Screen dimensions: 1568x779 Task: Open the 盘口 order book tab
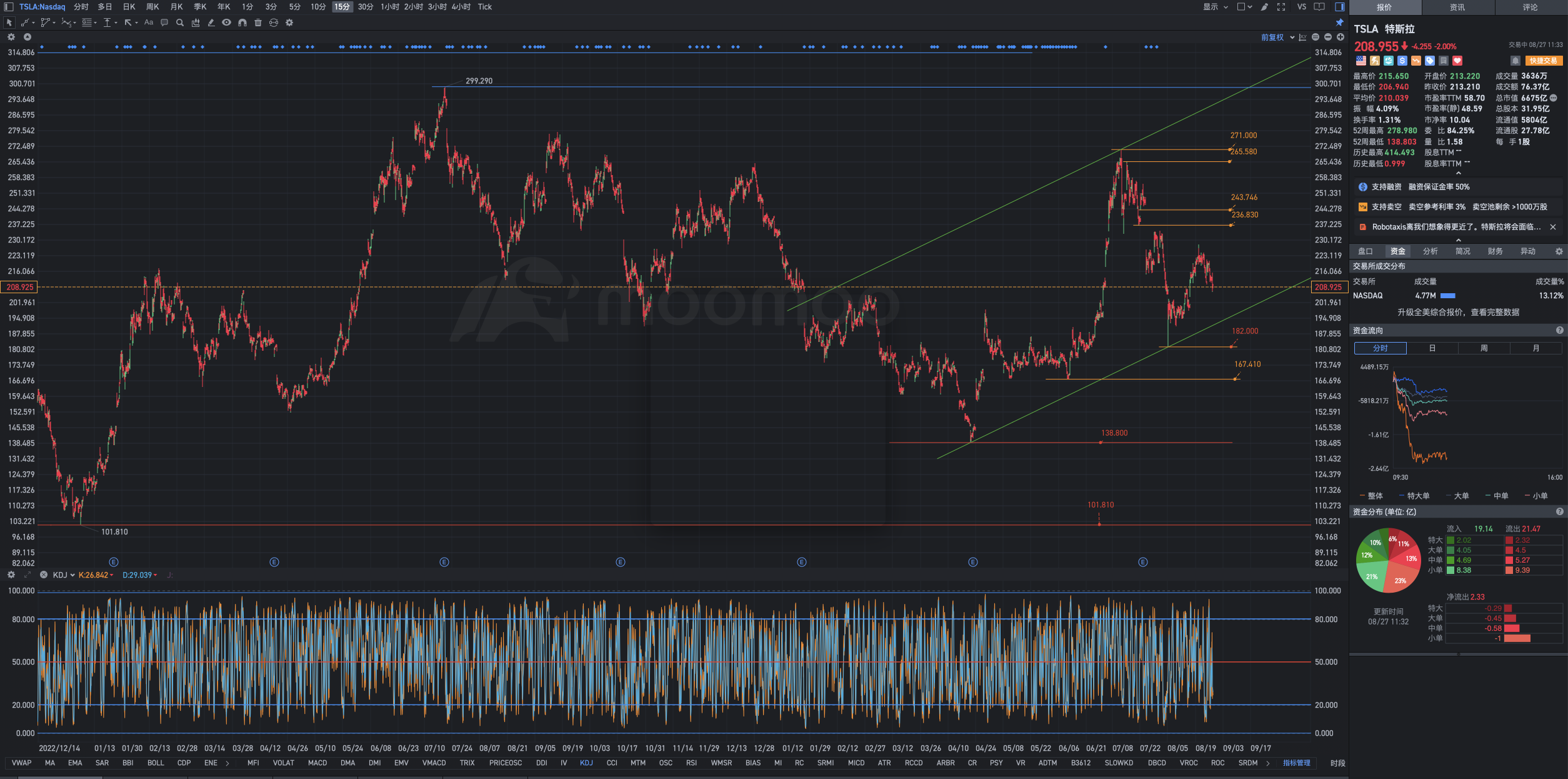pyautogui.click(x=1366, y=251)
